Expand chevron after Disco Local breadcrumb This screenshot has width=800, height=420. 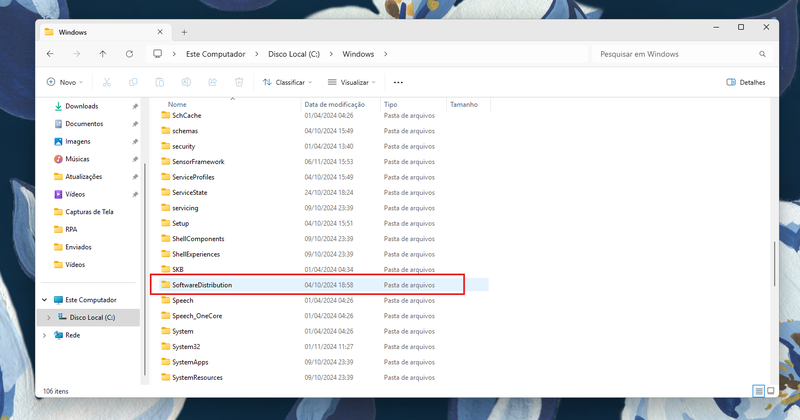click(x=331, y=54)
